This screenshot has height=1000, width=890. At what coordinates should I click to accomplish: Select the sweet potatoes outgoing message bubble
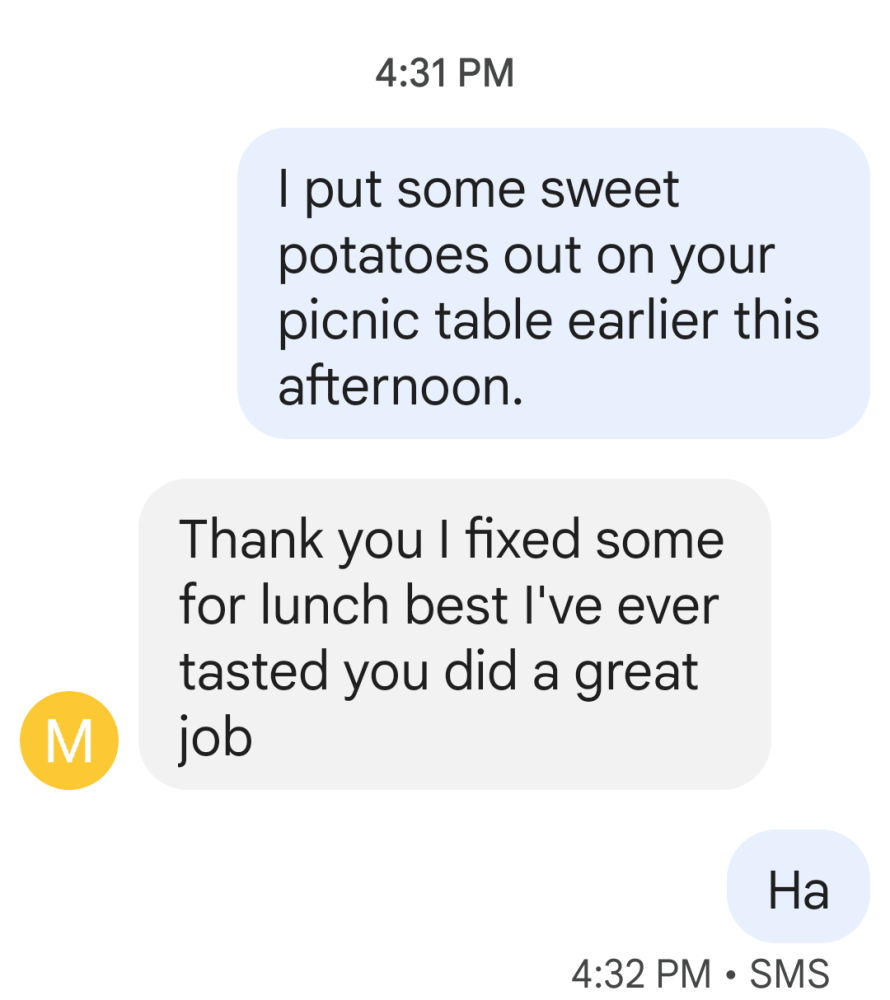point(553,283)
